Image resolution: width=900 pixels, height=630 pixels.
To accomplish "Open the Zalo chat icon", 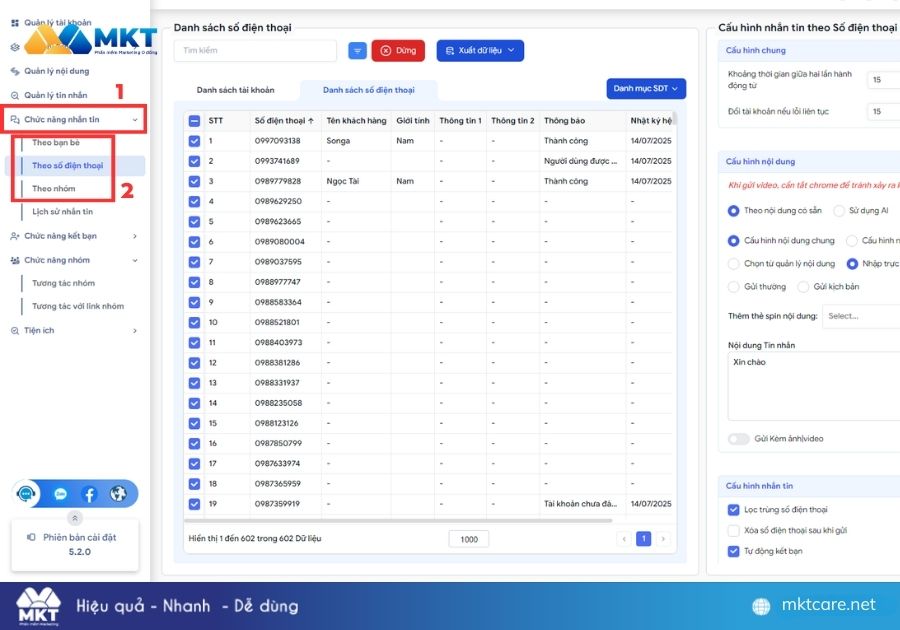I will tap(60, 494).
